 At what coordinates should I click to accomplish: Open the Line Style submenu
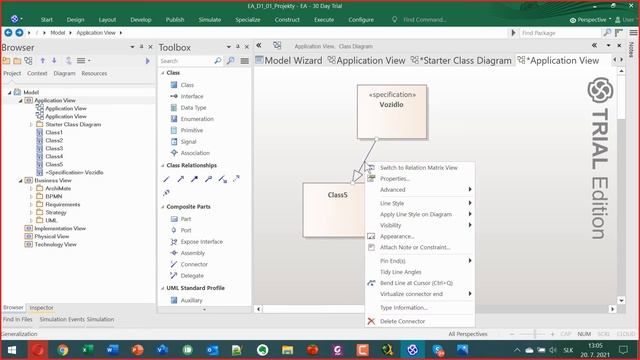pyautogui.click(x=420, y=203)
